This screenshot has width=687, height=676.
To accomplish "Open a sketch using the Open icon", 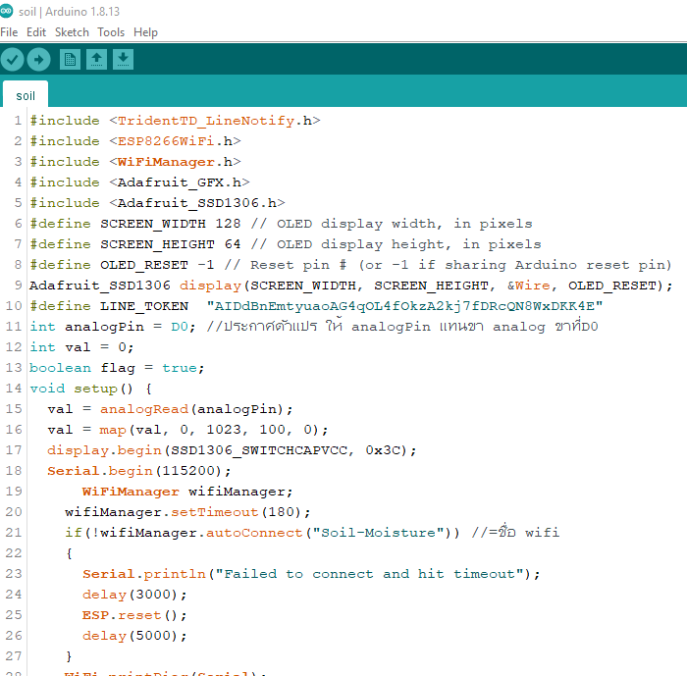I will coord(96,60).
